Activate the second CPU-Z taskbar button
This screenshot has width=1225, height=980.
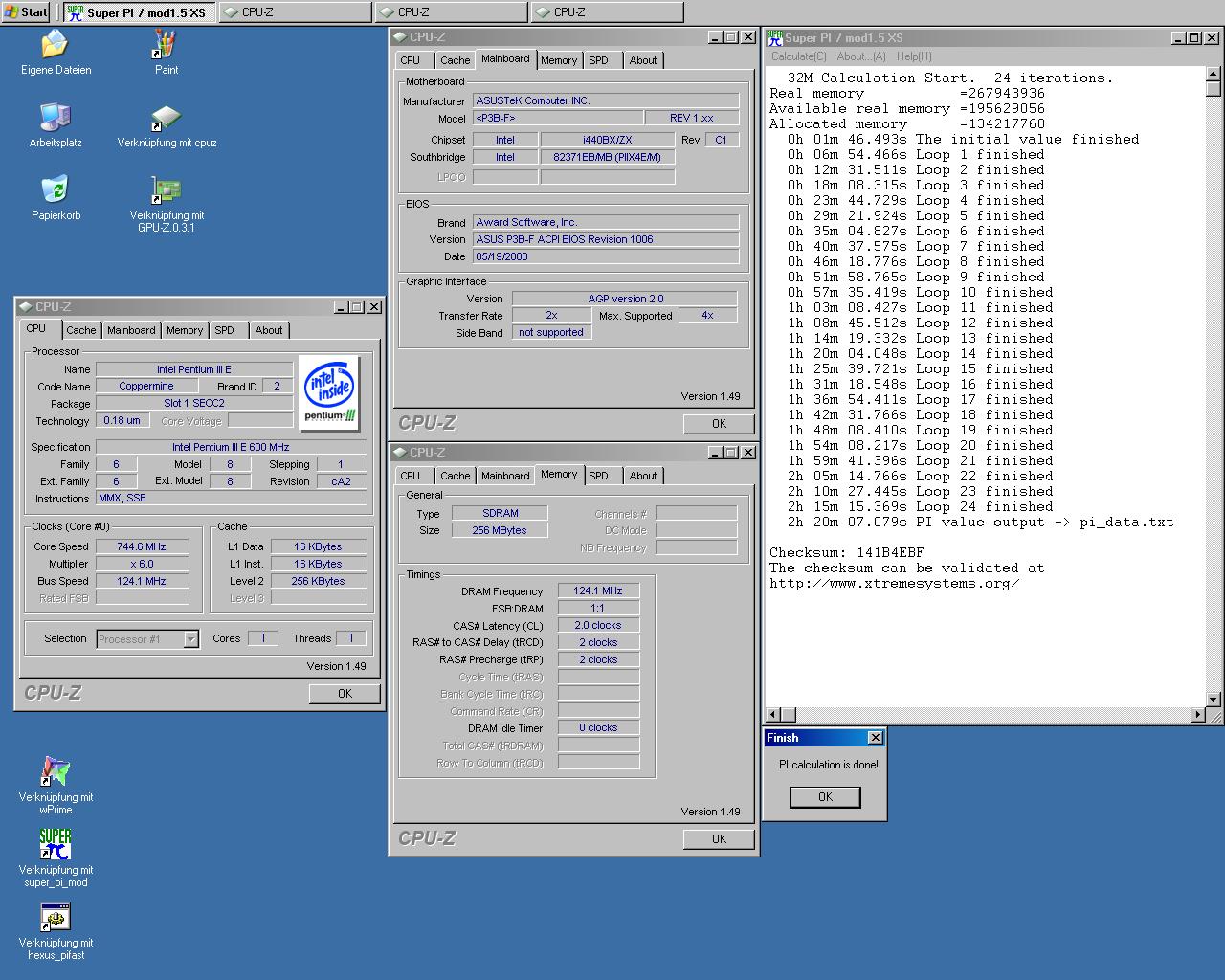point(451,12)
